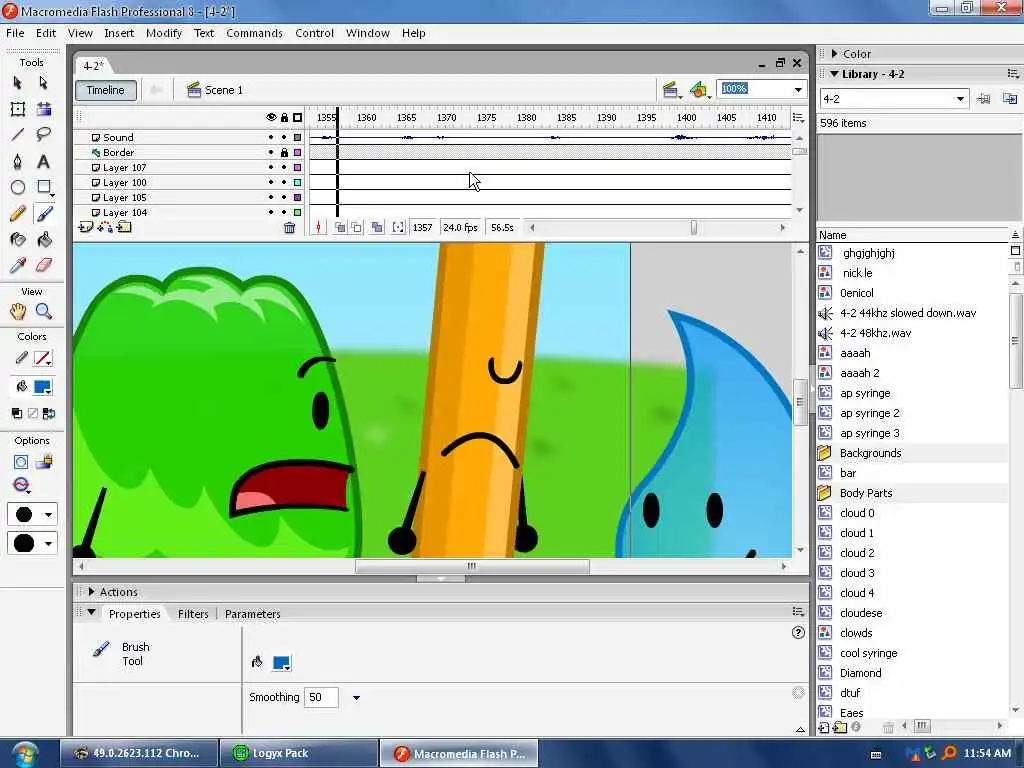1024x768 pixels.
Task: Select the Text tool
Action: pos(44,161)
